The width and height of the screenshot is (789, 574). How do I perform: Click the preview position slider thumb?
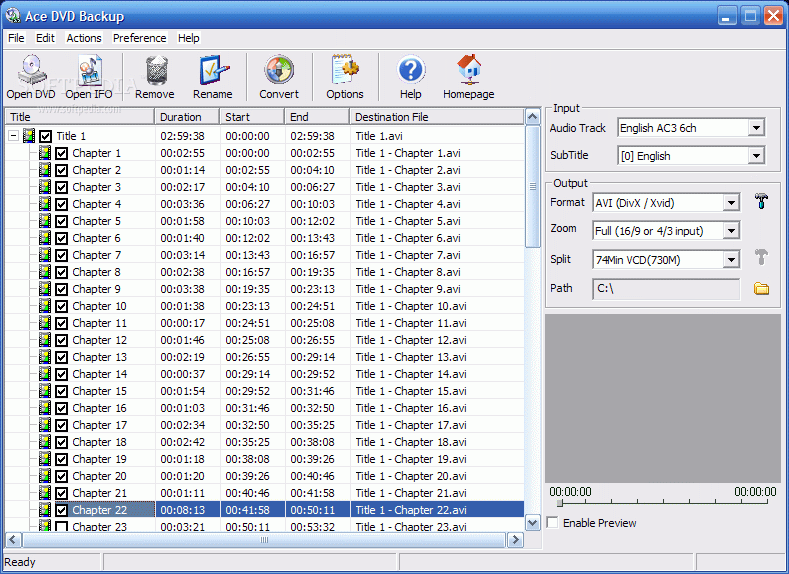[560, 503]
